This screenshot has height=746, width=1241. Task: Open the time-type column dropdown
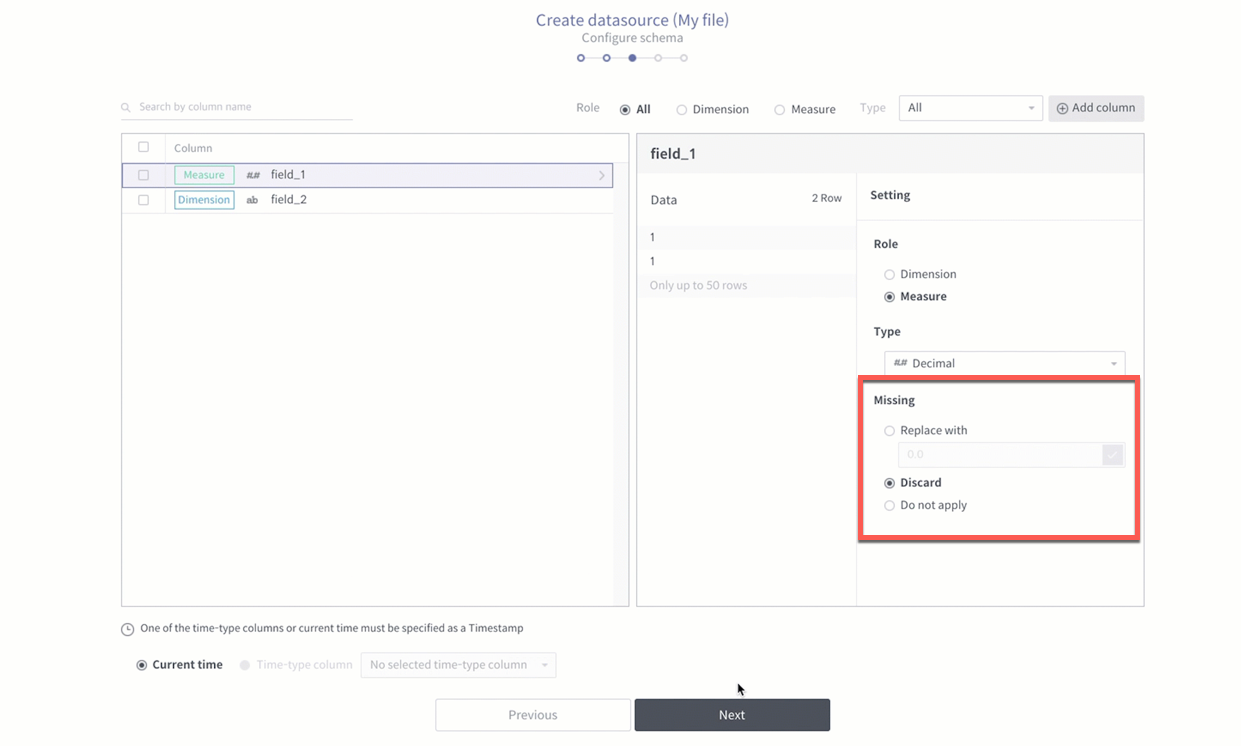pyautogui.click(x=457, y=664)
